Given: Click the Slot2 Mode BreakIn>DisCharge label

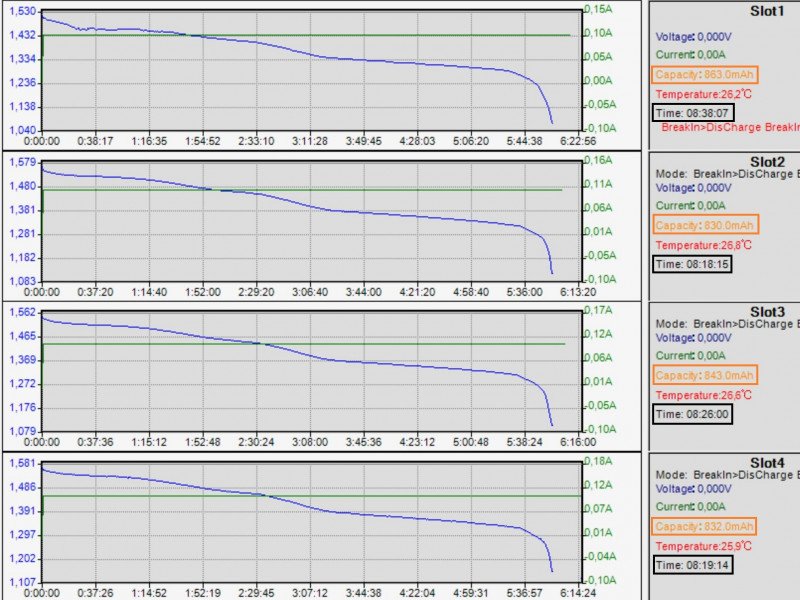Looking at the screenshot, I should [x=727, y=173].
